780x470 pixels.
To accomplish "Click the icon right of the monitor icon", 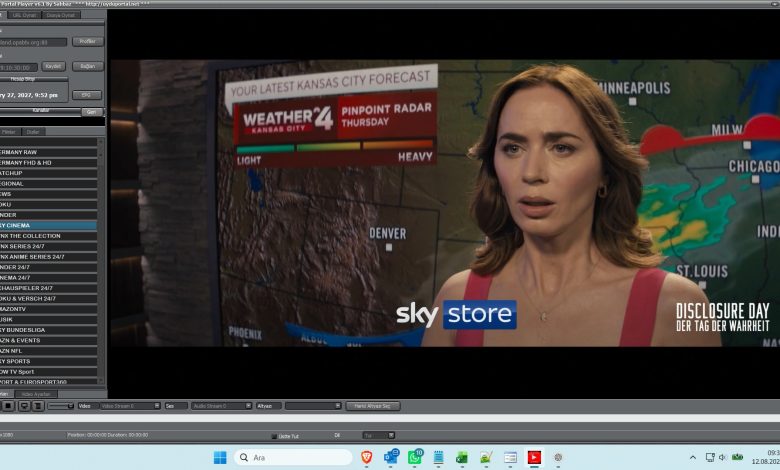I will [38, 406].
